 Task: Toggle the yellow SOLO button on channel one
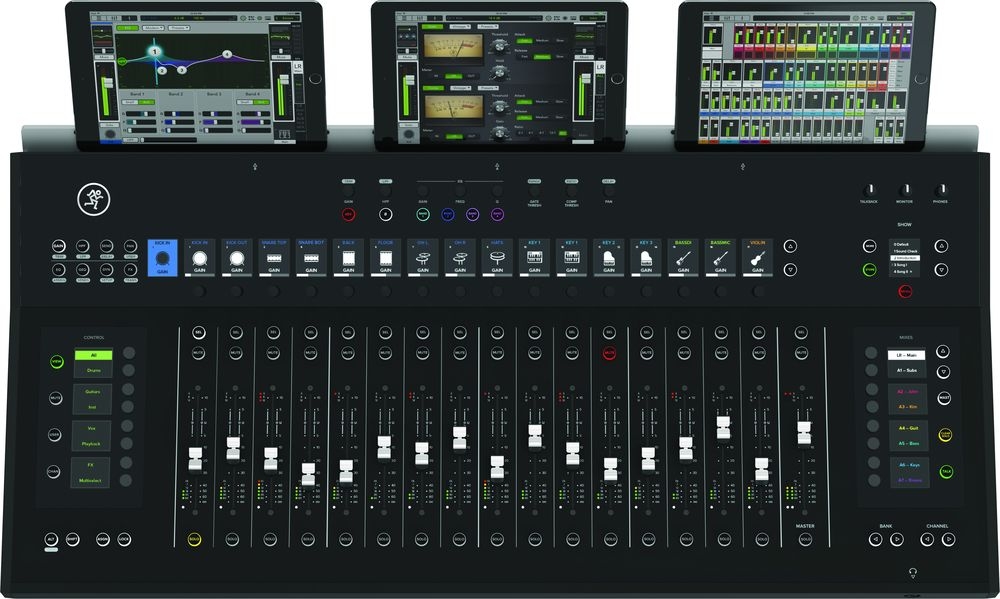point(196,540)
